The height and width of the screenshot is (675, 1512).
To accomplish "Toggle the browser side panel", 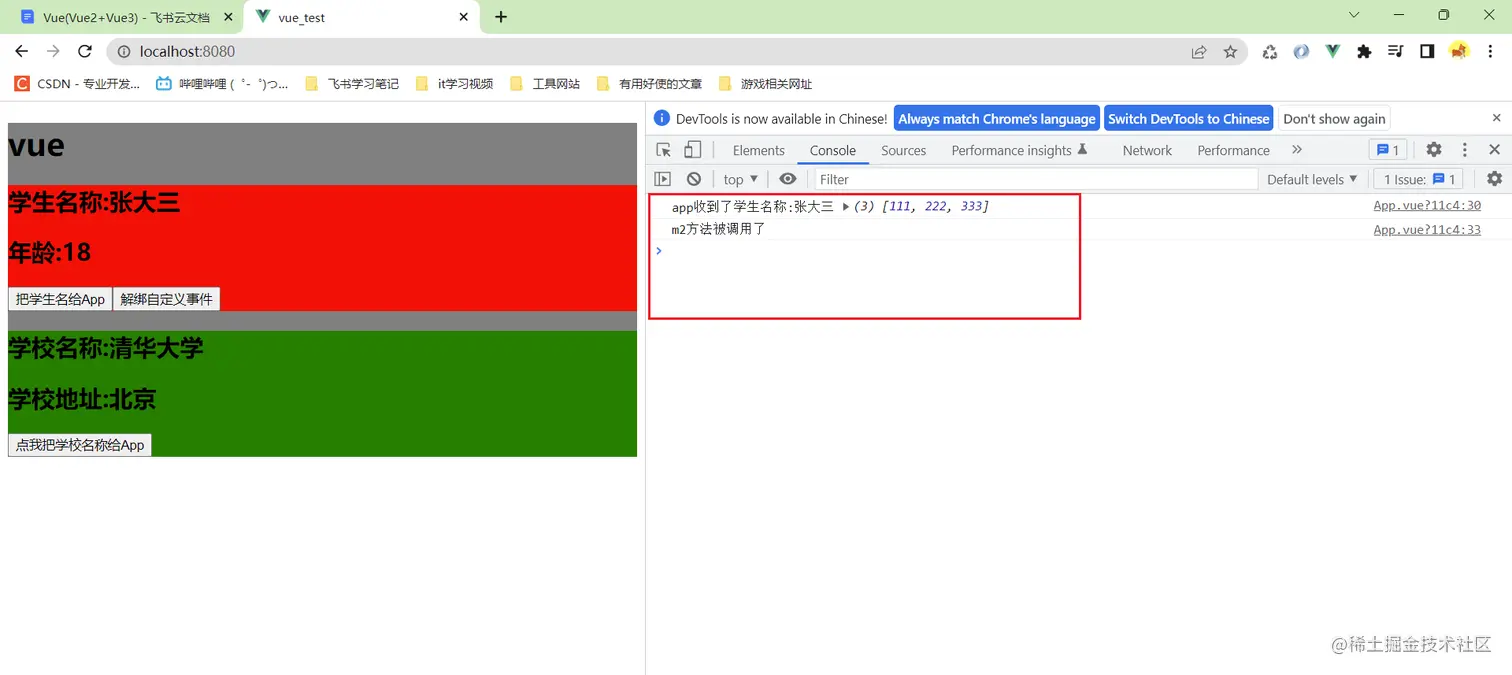I will pos(1427,52).
